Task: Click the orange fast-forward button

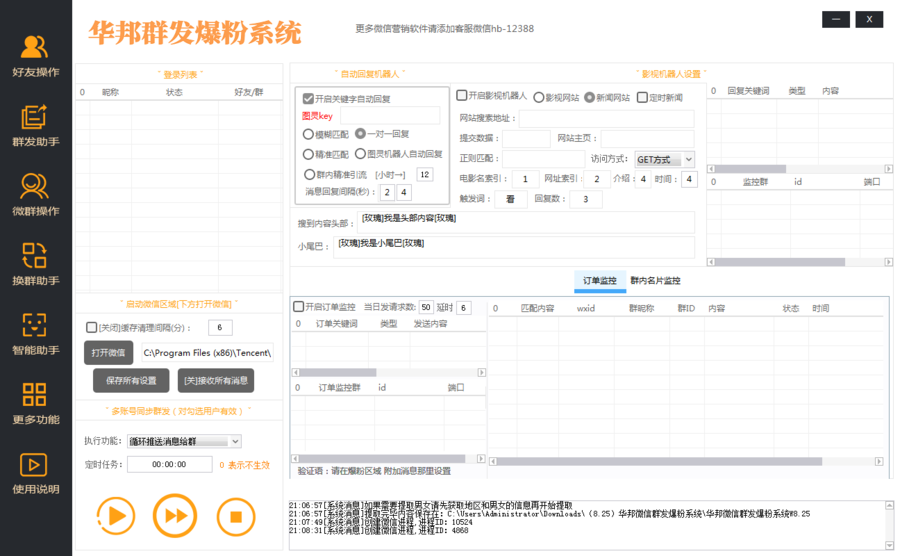Action: pos(175,516)
